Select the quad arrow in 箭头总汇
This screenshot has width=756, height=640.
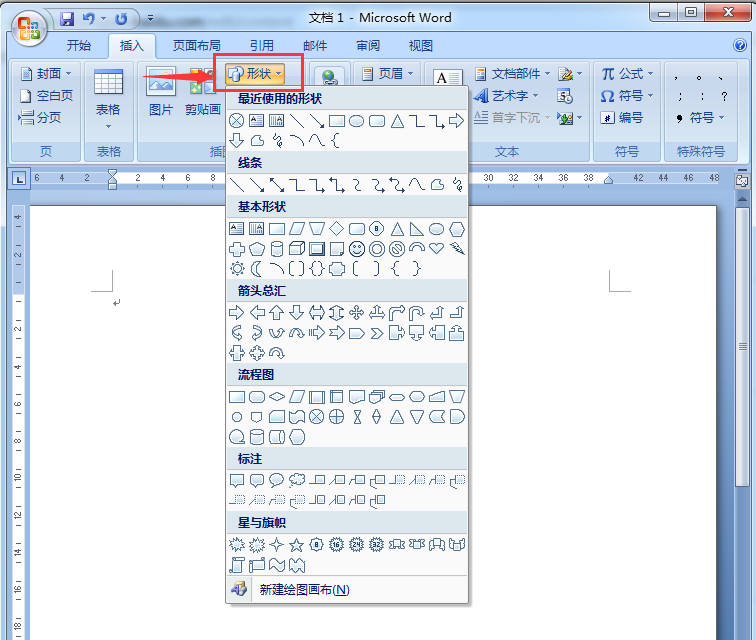[356, 313]
